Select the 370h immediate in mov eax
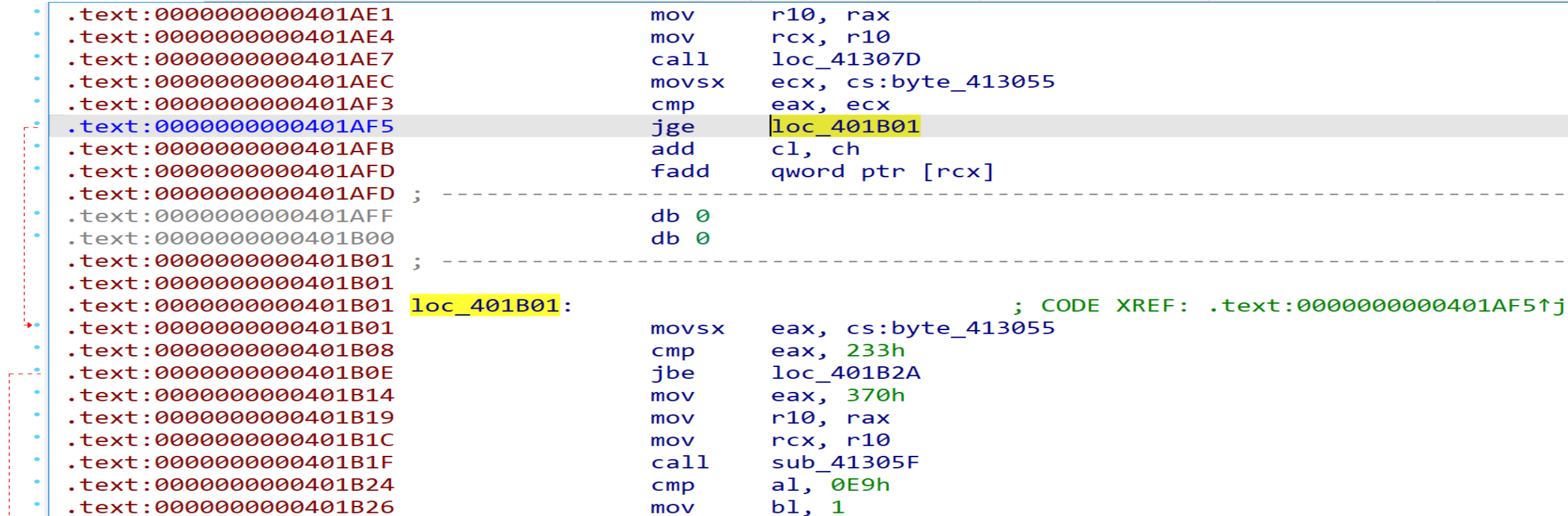 (875, 396)
